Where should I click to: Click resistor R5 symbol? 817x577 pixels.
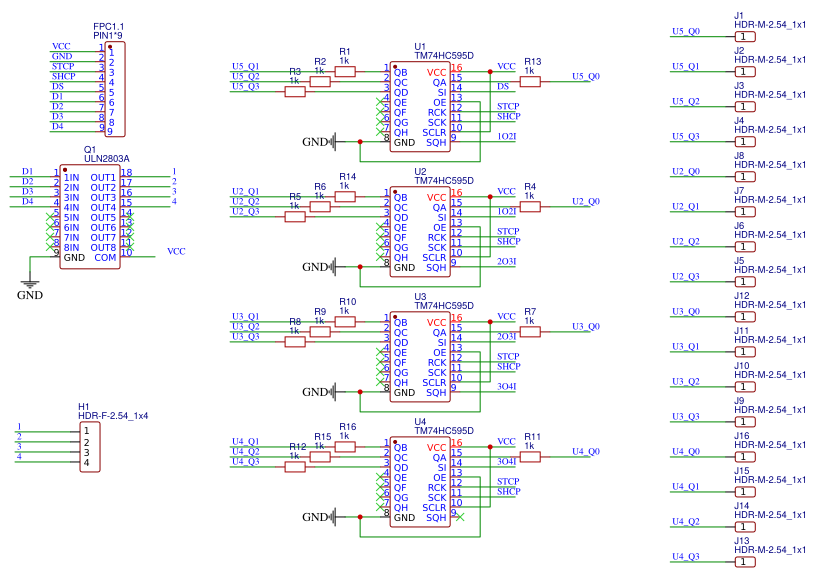pos(295,217)
